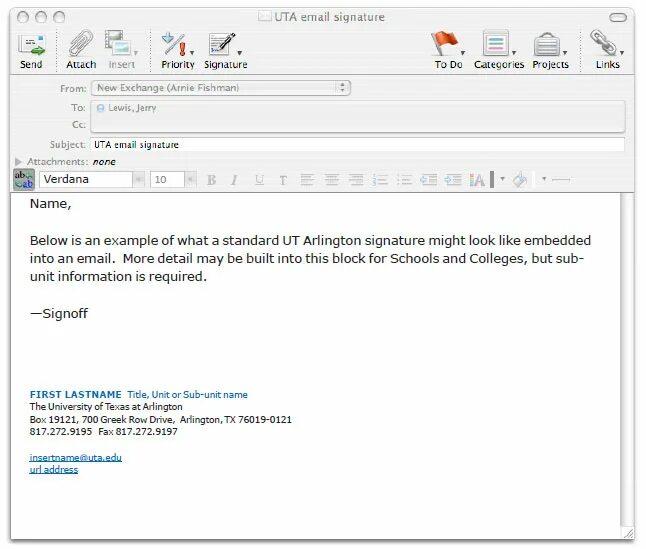Click the teletype T formatting button
646x549 pixels.
[x=283, y=180]
